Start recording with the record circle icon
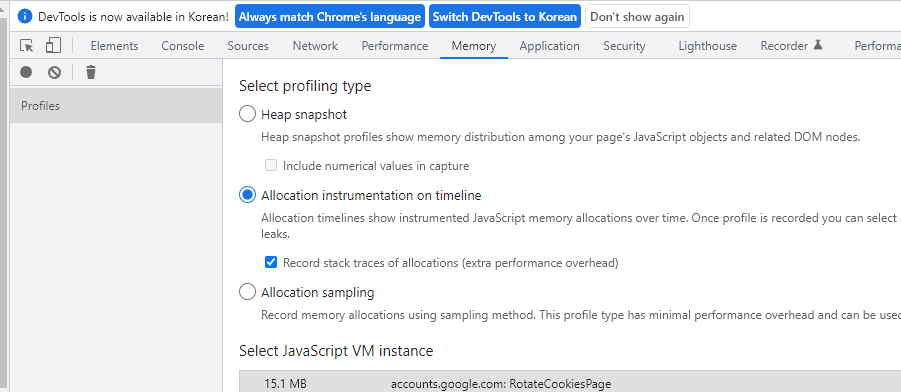Image resolution: width=901 pixels, height=392 pixels. (26, 72)
